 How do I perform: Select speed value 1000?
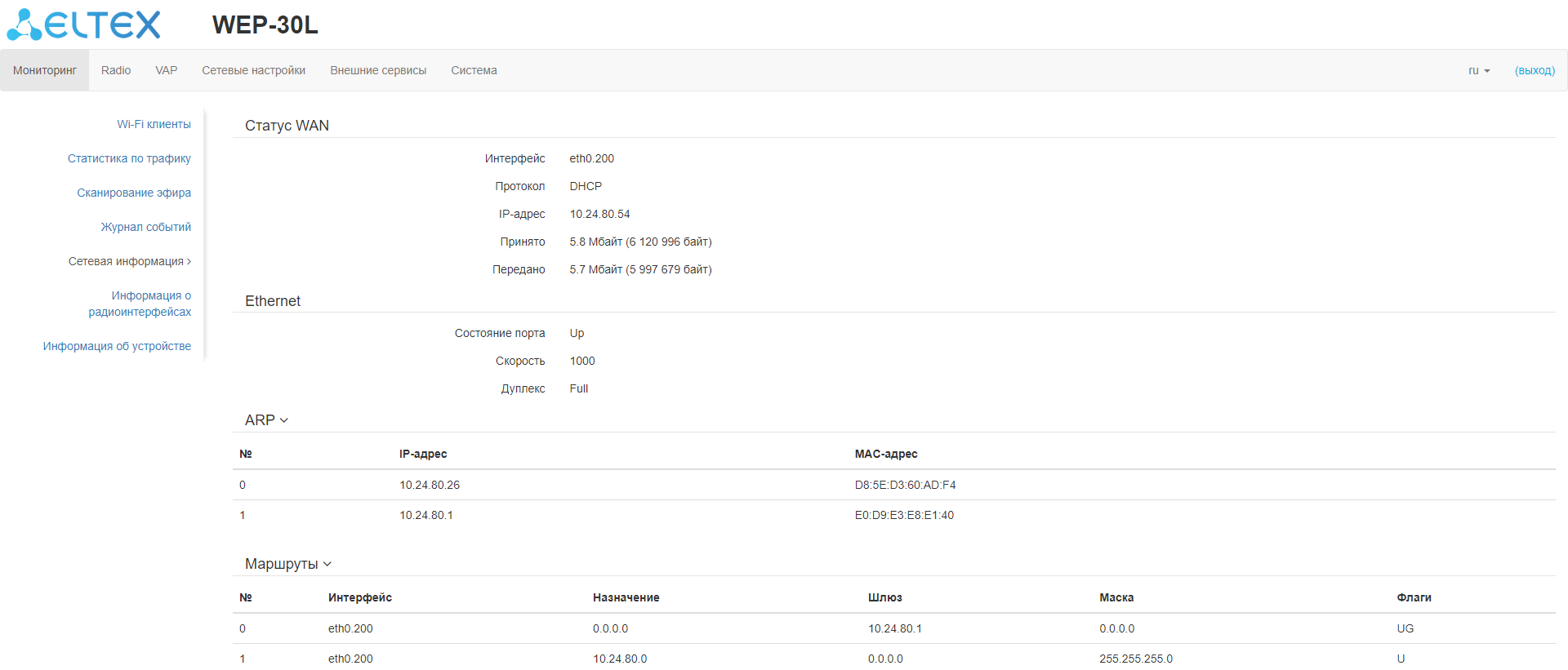tap(582, 361)
